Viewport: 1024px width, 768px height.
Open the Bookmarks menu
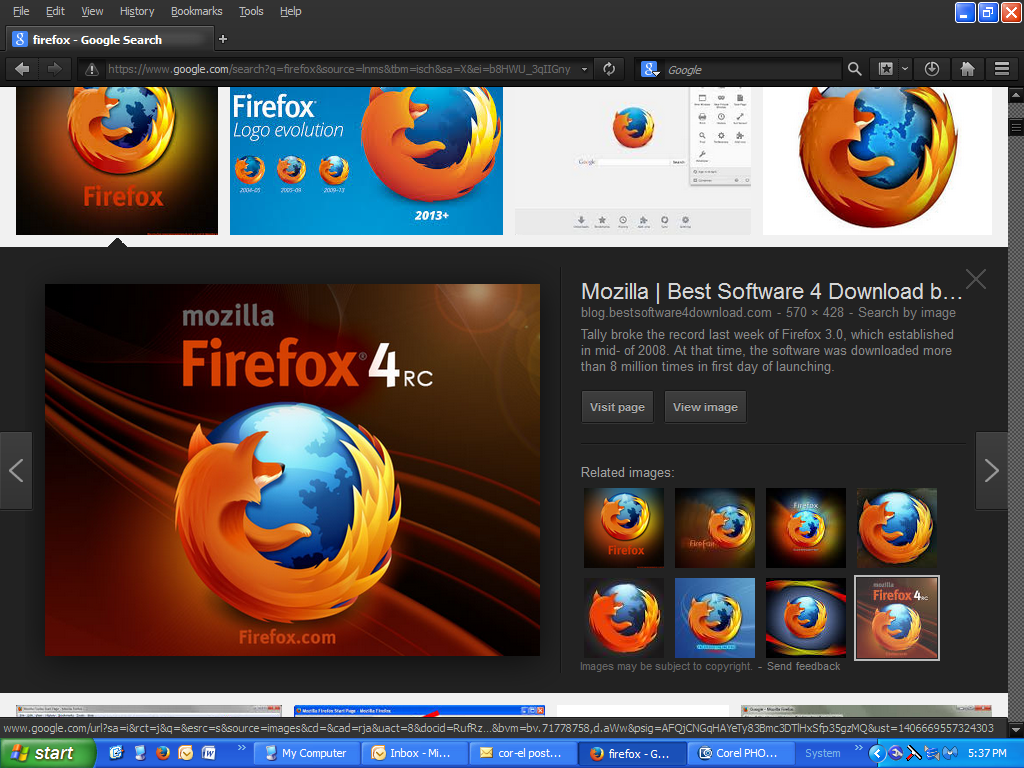pos(197,11)
